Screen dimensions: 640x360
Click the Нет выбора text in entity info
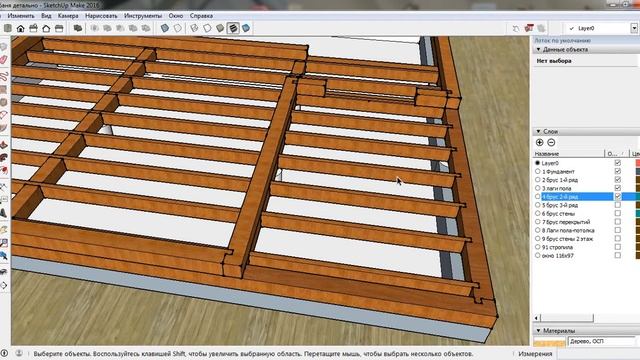click(x=554, y=61)
